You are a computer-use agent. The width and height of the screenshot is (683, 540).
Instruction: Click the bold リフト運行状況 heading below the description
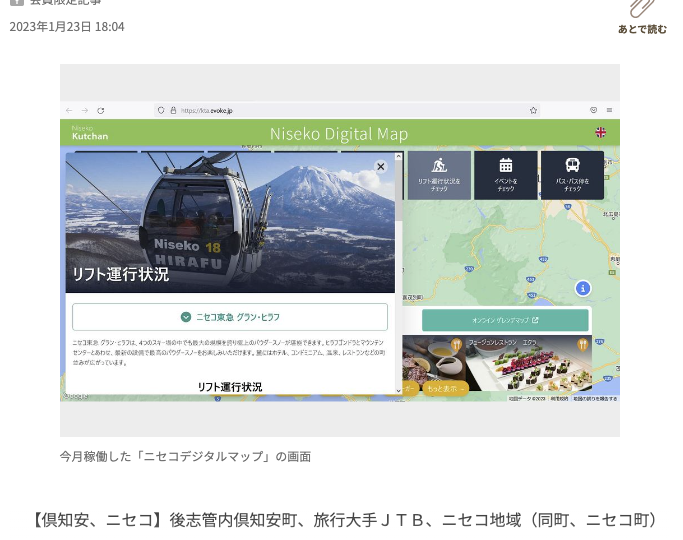[x=230, y=387]
